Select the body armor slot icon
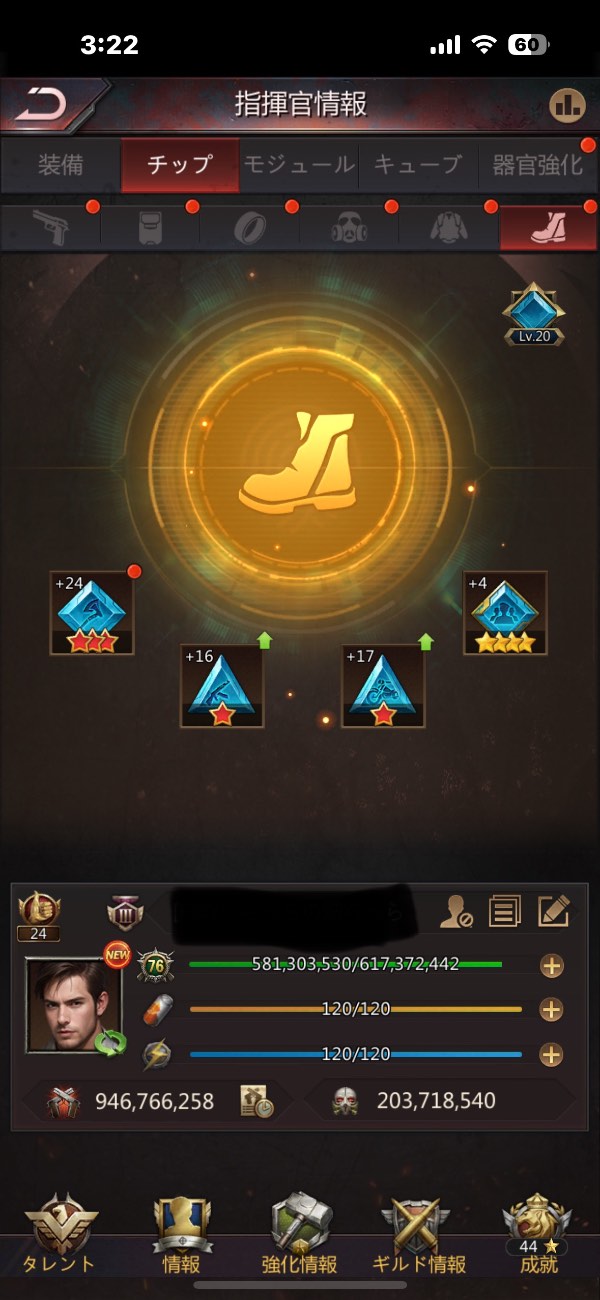 click(151, 227)
